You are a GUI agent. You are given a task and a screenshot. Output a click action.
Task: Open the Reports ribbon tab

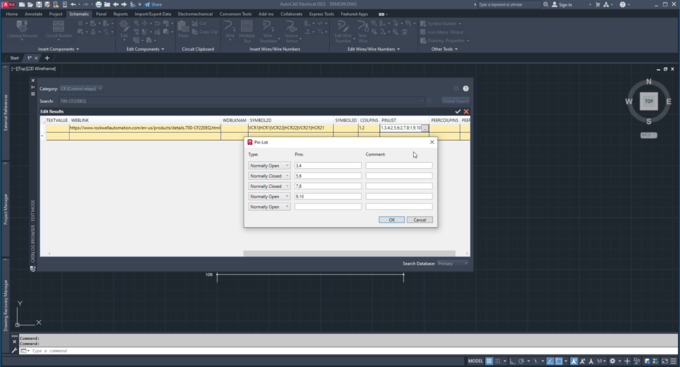tap(121, 14)
